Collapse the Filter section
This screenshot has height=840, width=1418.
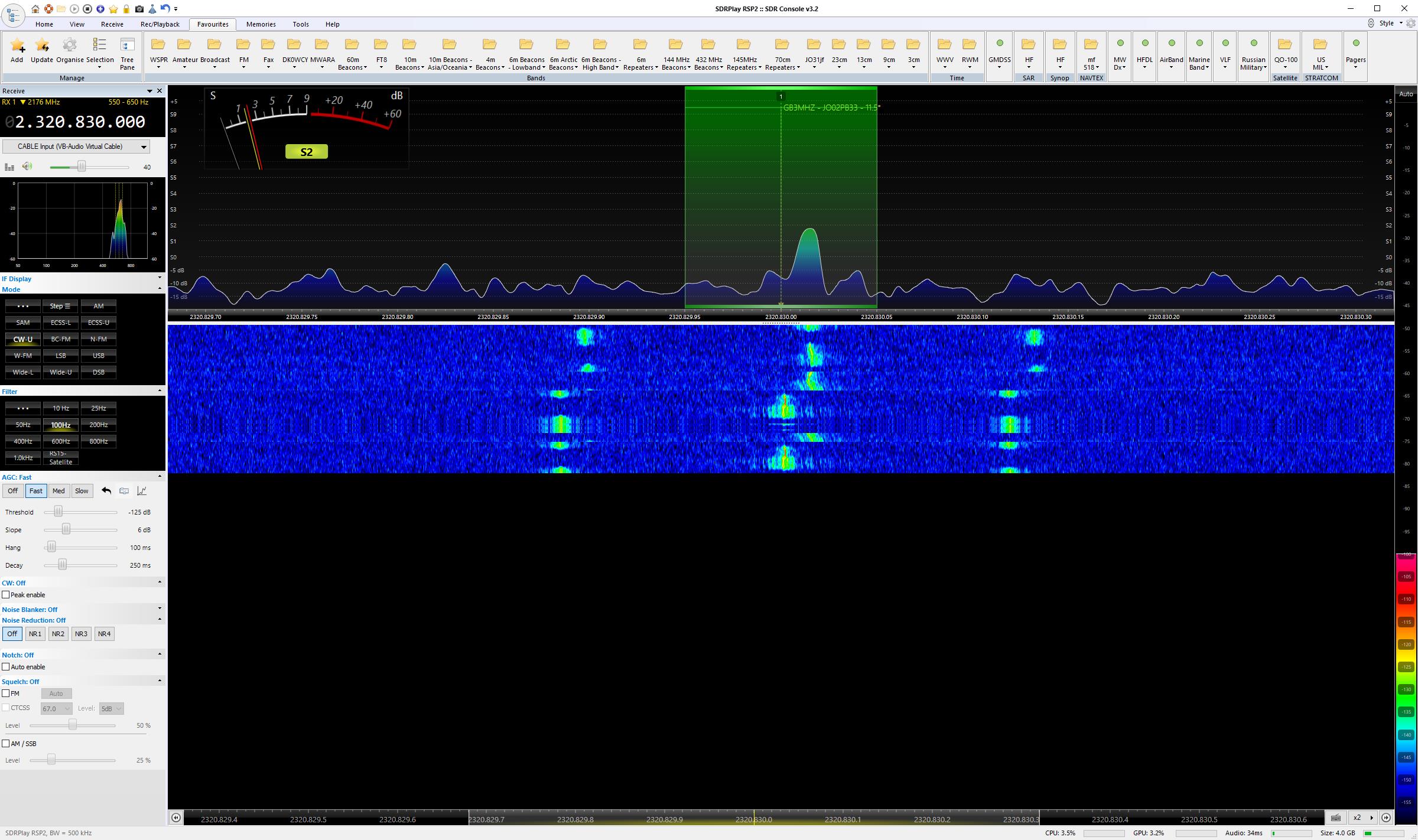(x=159, y=391)
